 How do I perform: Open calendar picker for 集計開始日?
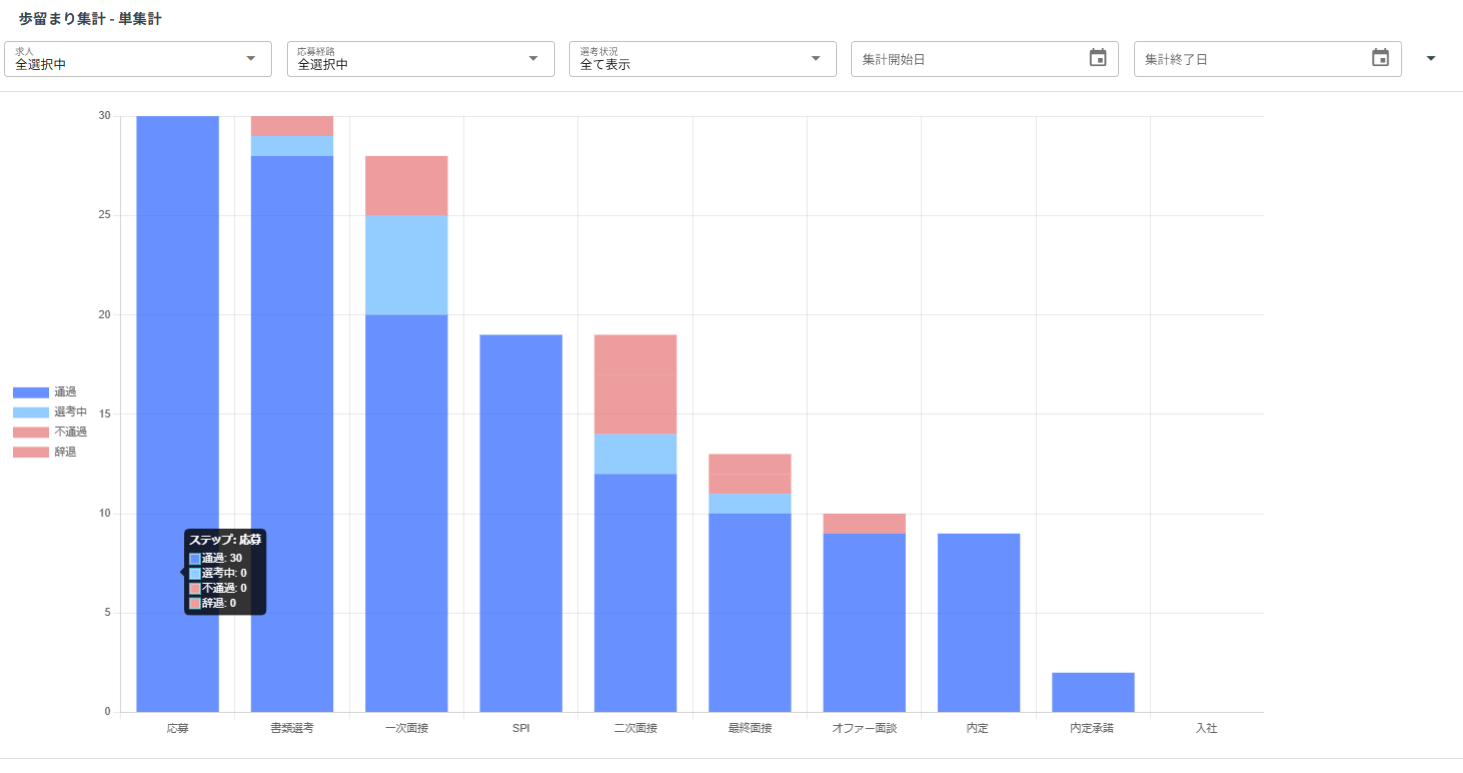coord(1098,58)
